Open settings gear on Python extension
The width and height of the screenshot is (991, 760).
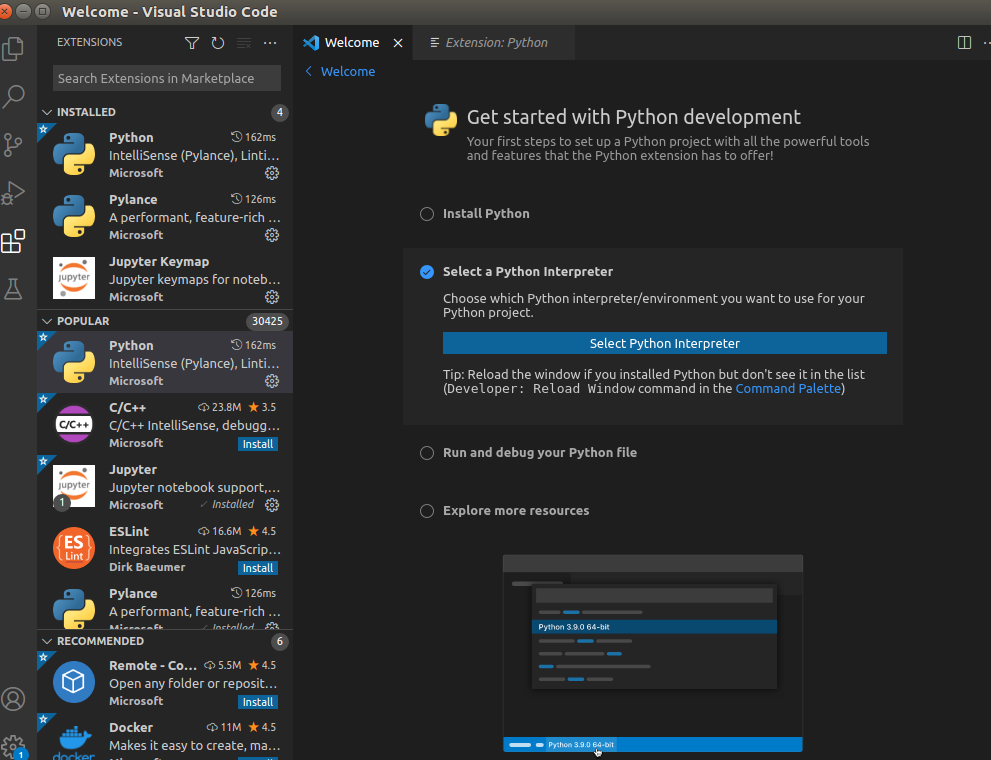click(x=271, y=173)
